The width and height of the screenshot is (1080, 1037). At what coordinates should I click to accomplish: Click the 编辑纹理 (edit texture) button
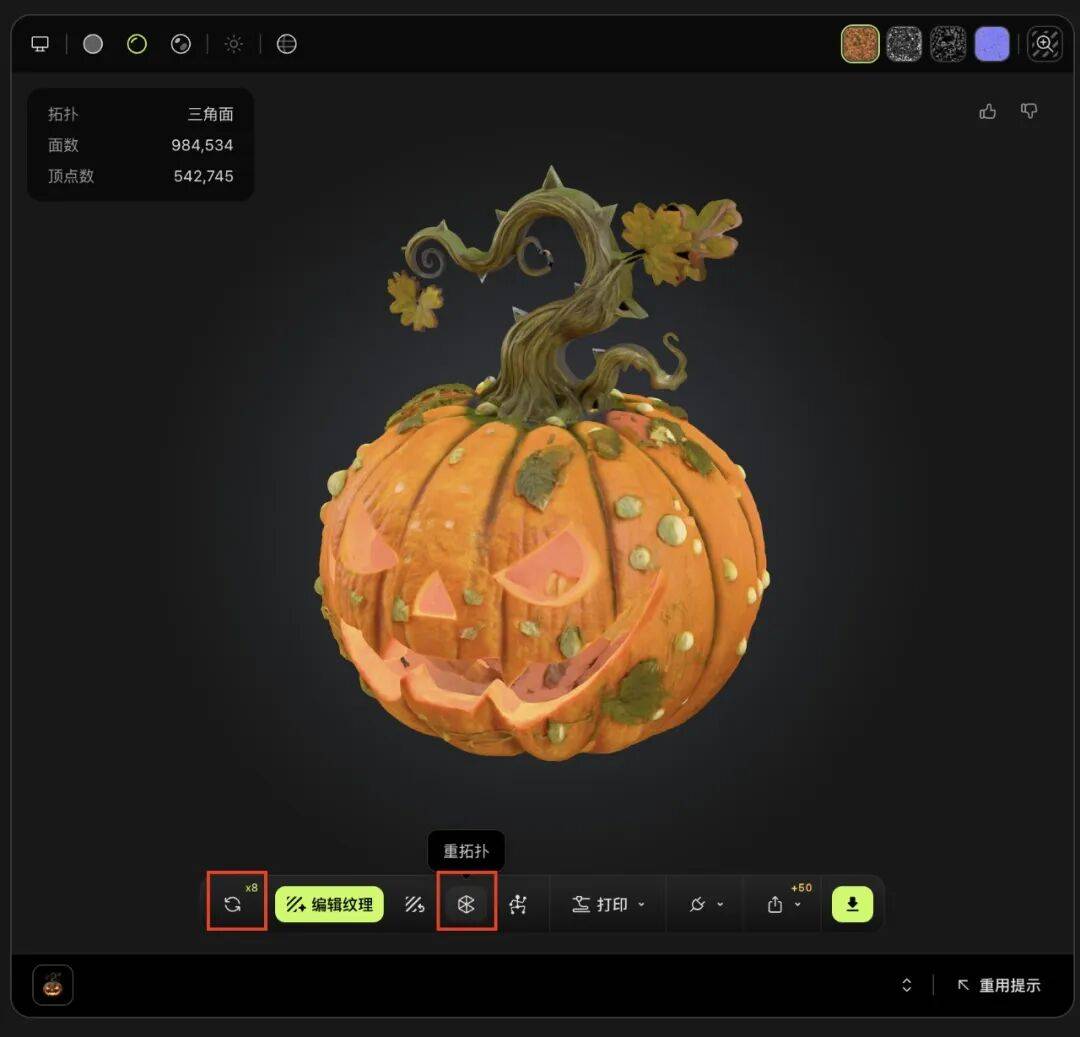329,904
